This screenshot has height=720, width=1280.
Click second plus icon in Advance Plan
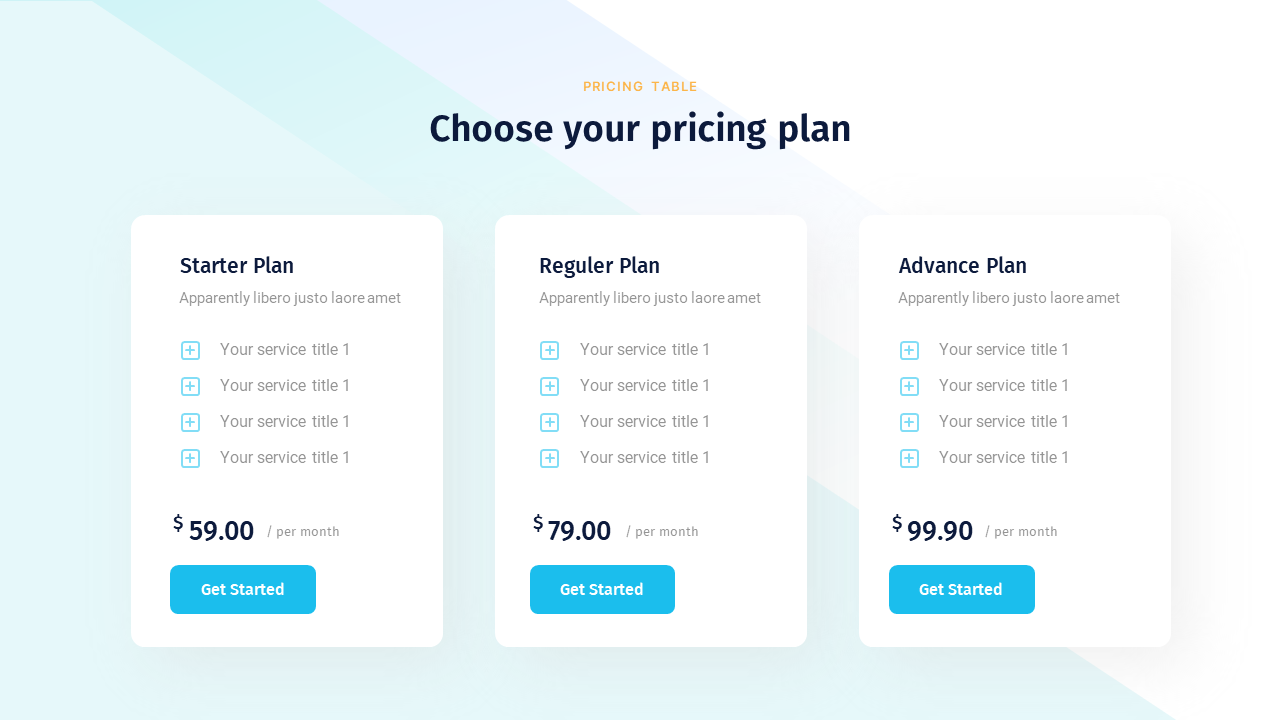pyautogui.click(x=909, y=386)
